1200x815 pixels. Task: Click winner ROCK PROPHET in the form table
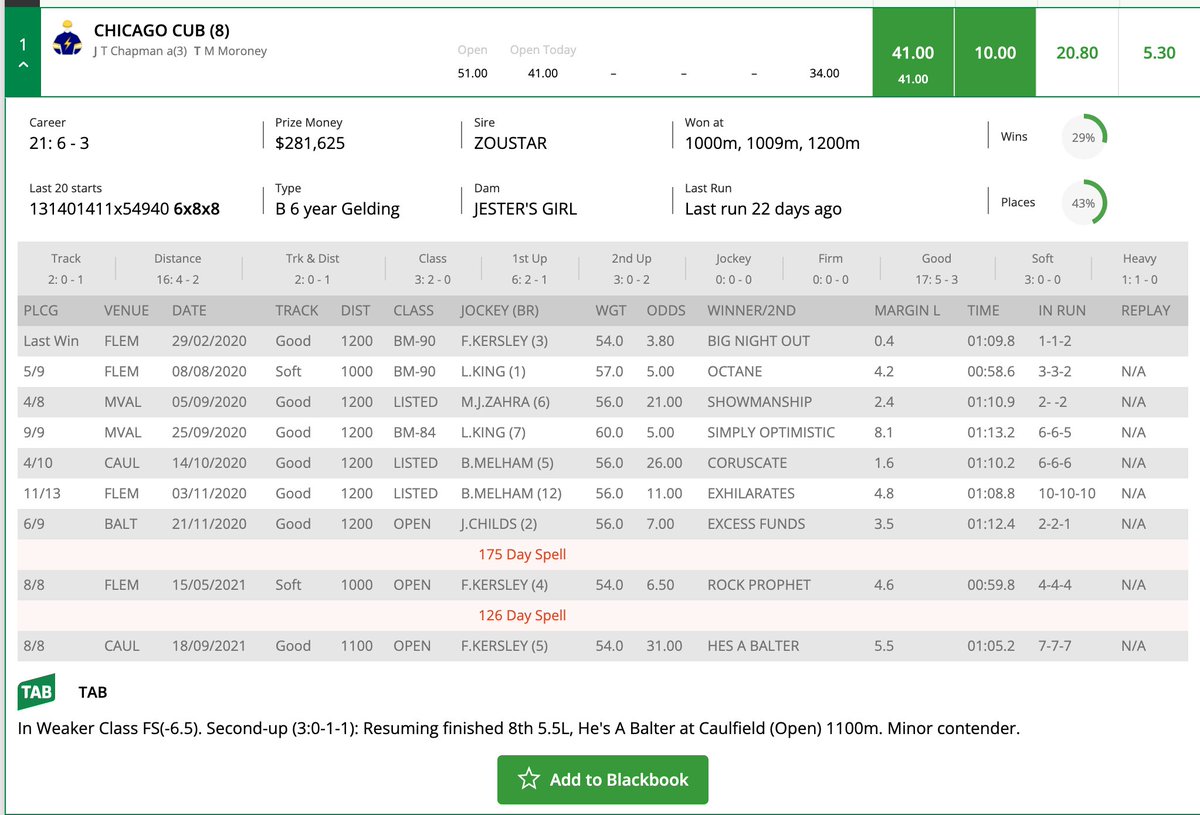758,585
